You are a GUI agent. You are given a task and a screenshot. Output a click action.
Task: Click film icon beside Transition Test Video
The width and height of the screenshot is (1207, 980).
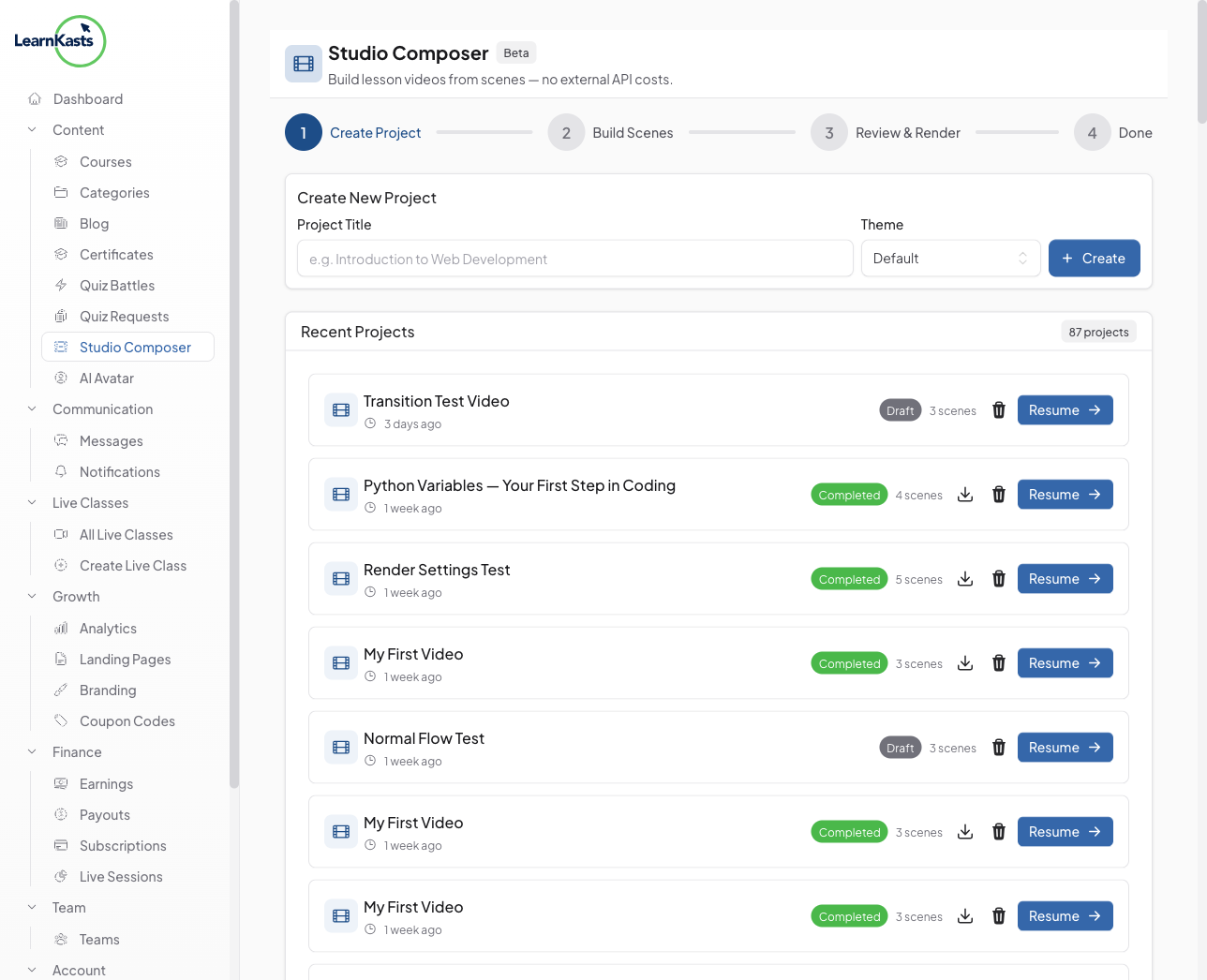tap(341, 410)
